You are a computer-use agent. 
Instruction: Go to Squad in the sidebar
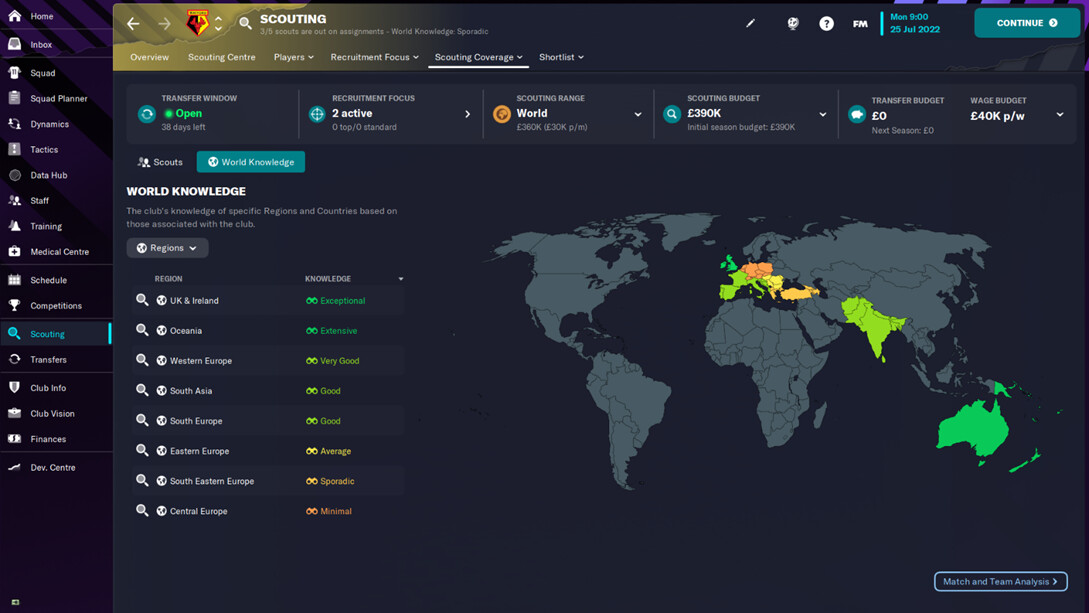[x=42, y=73]
